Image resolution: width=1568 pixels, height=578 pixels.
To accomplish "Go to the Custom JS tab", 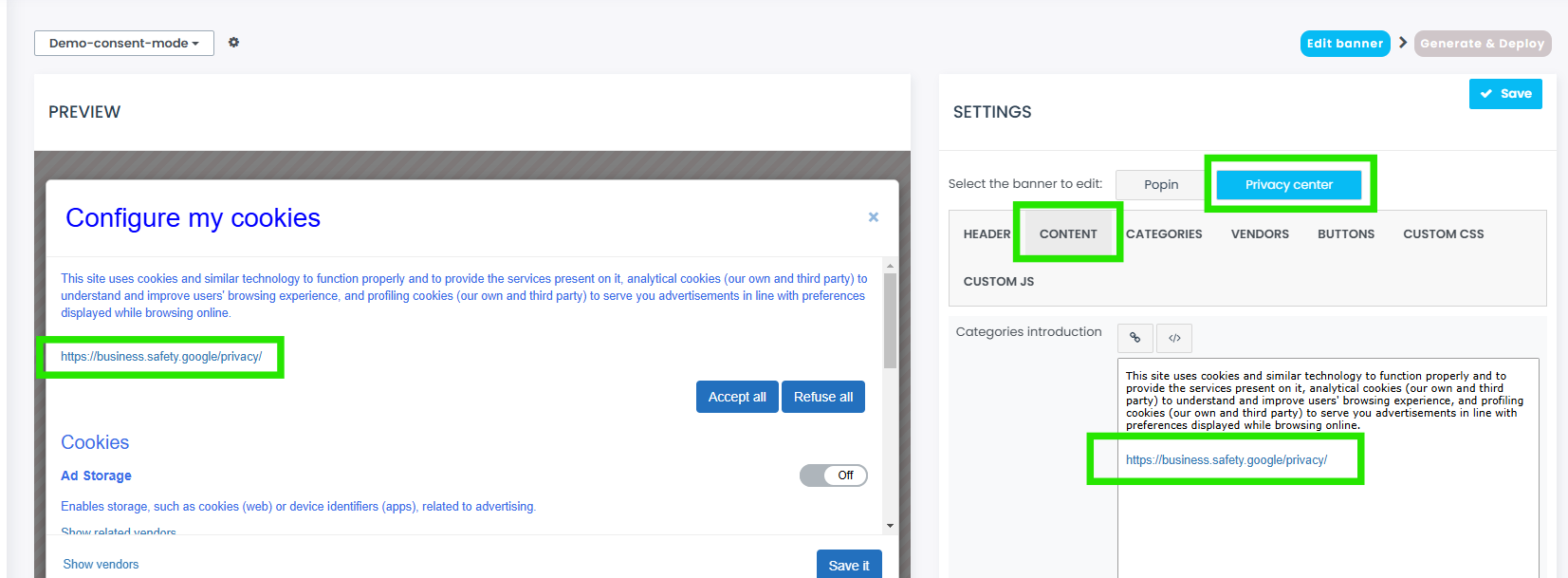I will click(x=998, y=282).
